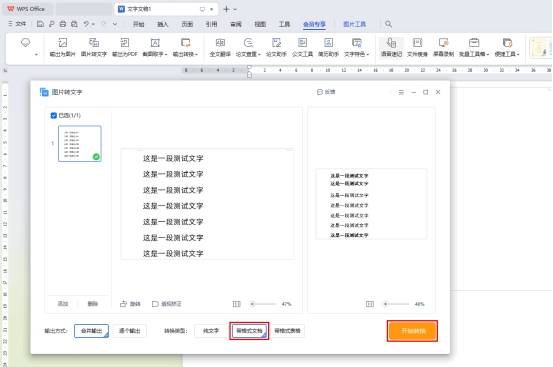Viewport: 553px width, 367px height.
Task: Choose the 纯文字 conversion type
Action: click(x=211, y=331)
